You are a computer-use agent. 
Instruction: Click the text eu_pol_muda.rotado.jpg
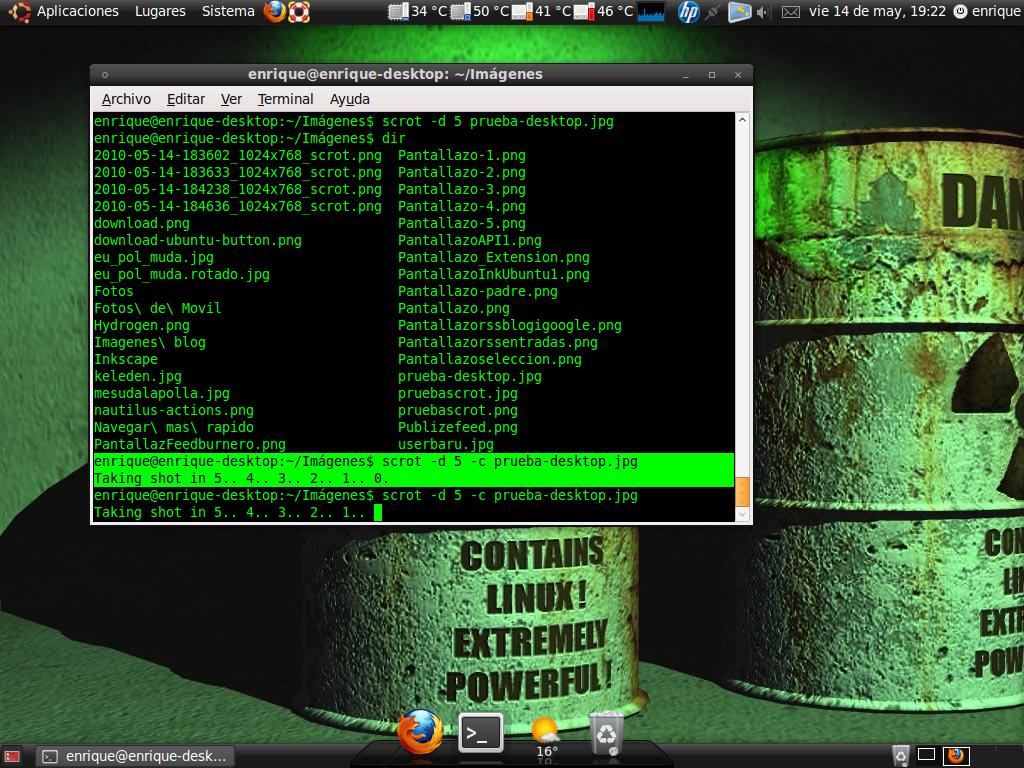click(x=182, y=274)
